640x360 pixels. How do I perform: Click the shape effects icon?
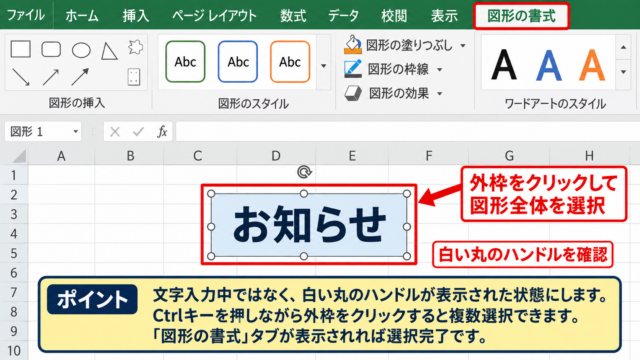point(353,93)
